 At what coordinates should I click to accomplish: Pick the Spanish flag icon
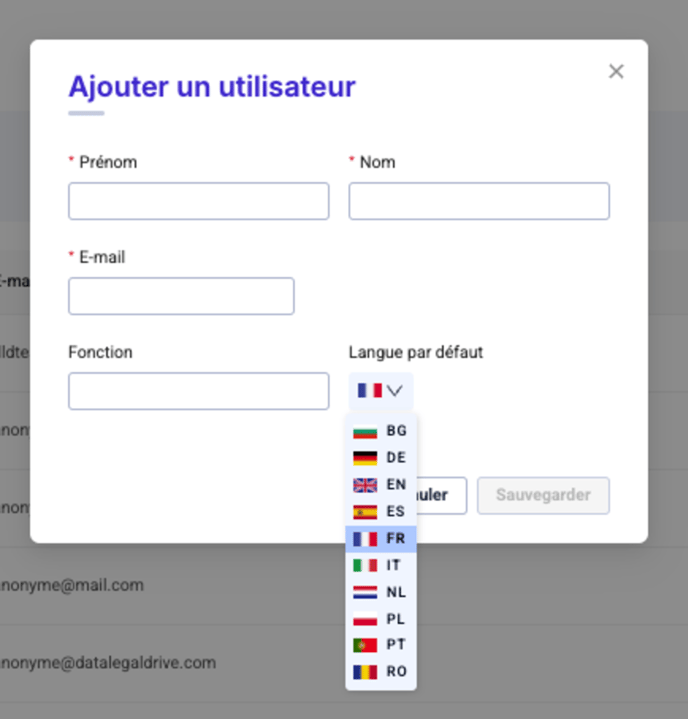click(x=365, y=512)
